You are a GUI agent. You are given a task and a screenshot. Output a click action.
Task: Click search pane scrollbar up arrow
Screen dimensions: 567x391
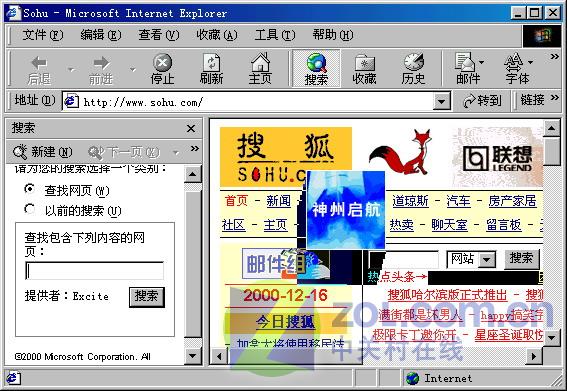coord(193,175)
